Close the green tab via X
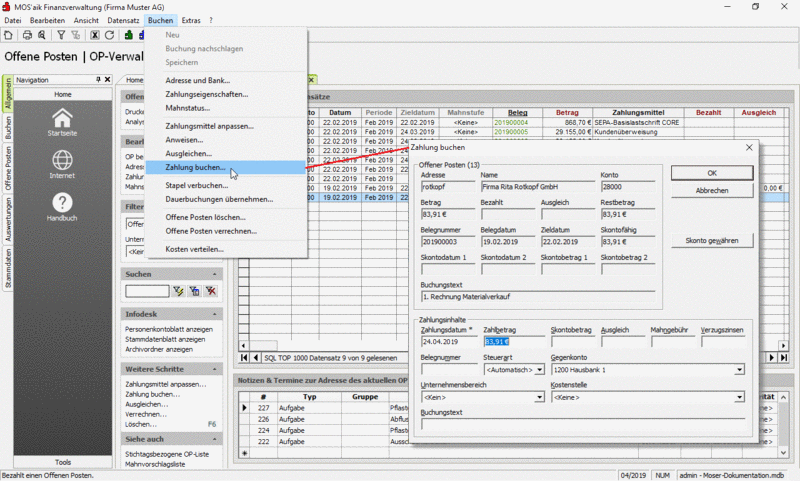This screenshot has width=800, height=481. click(x=311, y=80)
